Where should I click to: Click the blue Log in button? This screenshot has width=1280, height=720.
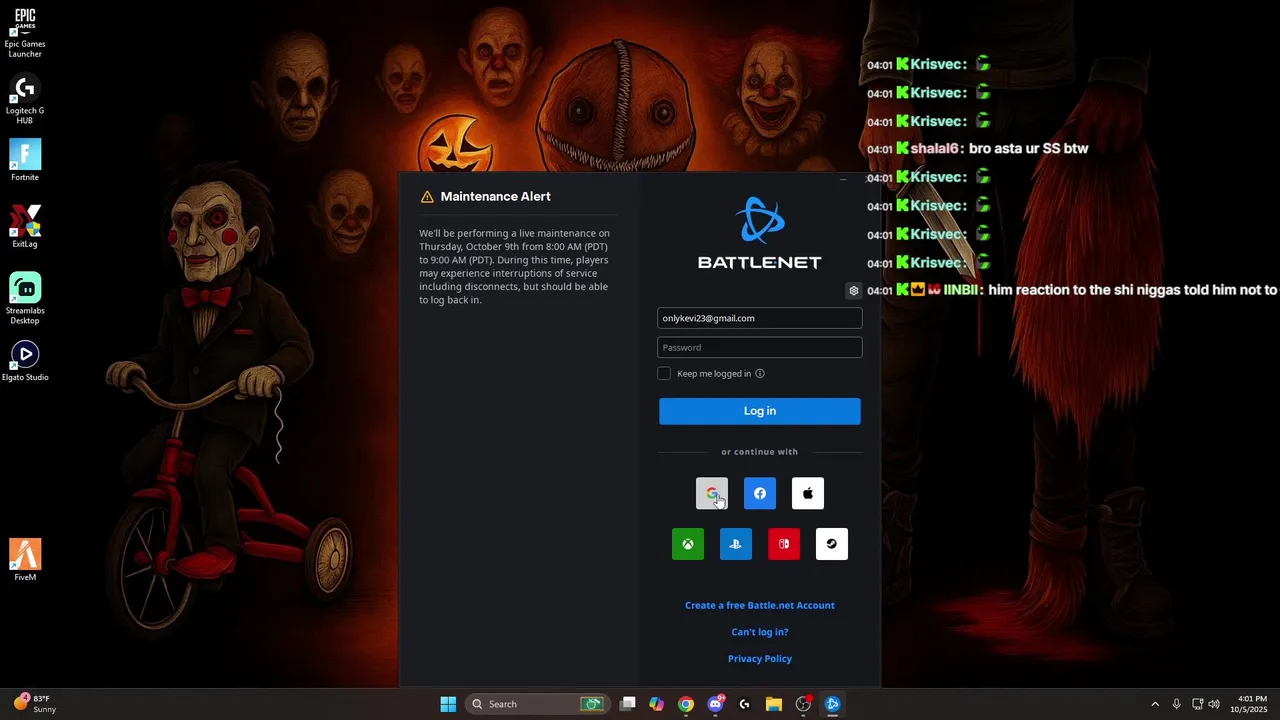[760, 411]
